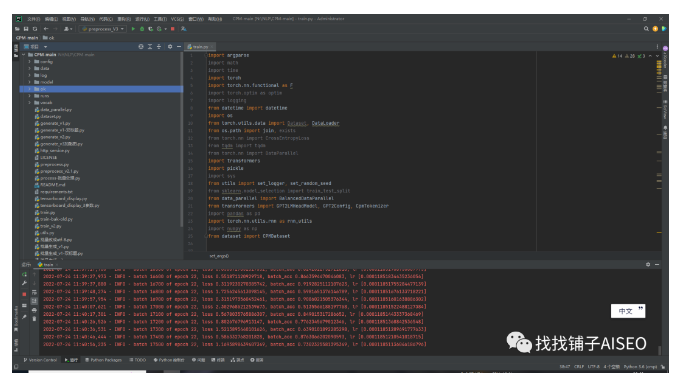Switch to the train.py editor tab
The height and width of the screenshot is (383, 684).
tap(199, 47)
